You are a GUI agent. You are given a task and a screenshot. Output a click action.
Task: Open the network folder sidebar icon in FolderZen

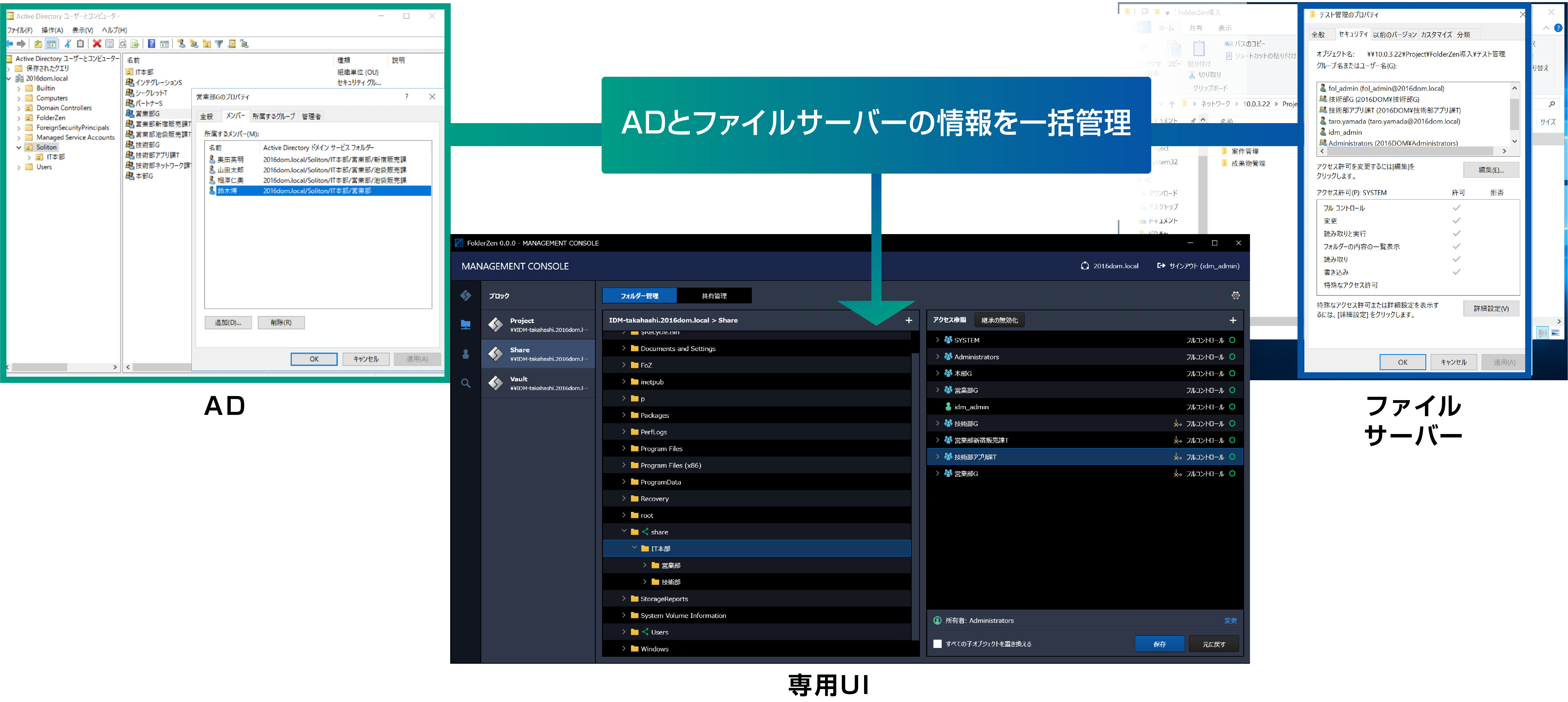(466, 325)
